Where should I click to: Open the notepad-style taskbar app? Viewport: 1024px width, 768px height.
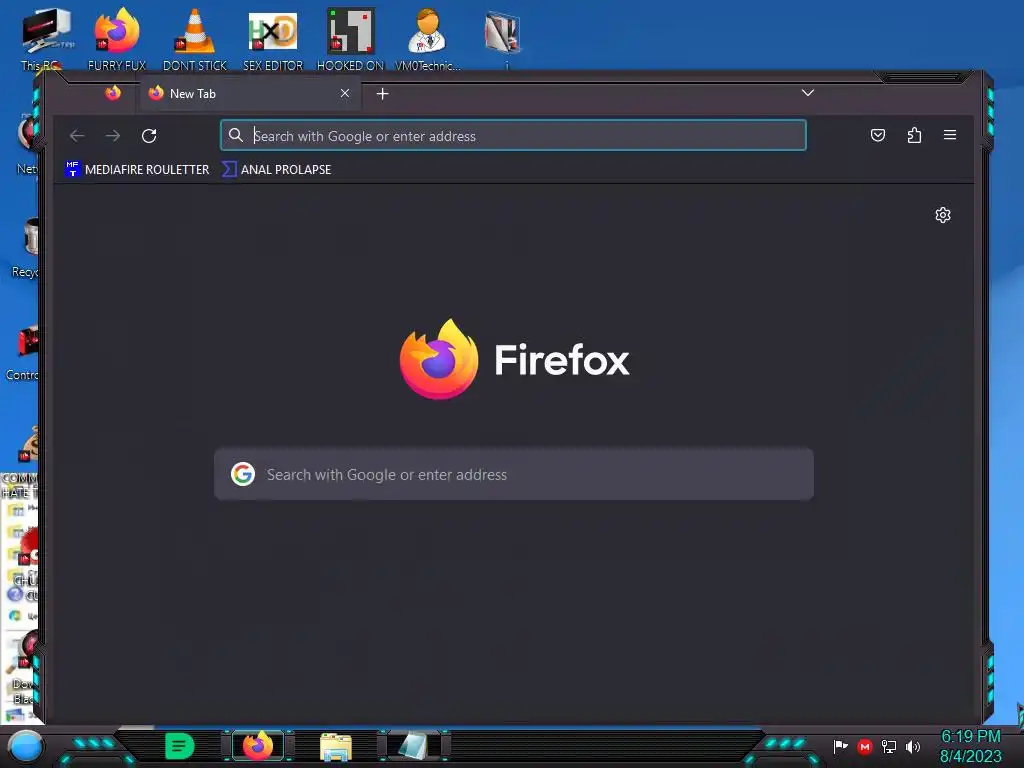[413, 746]
